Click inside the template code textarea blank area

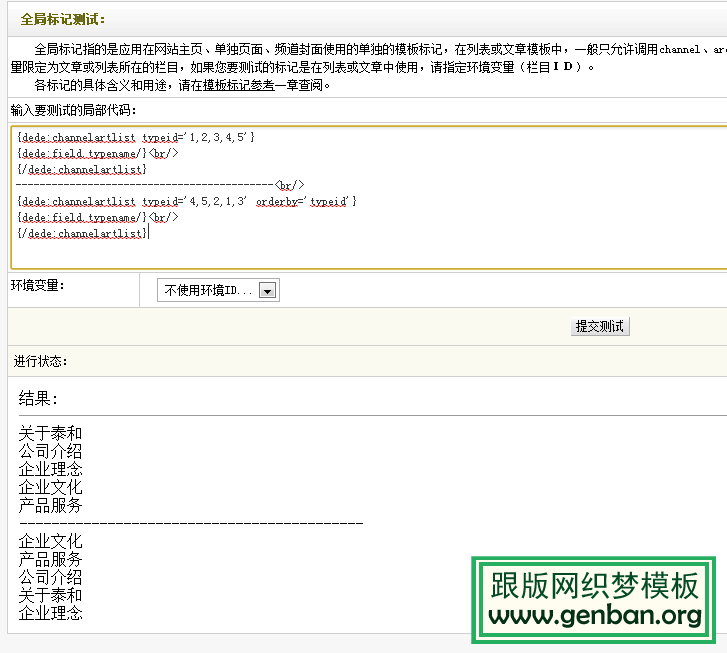pyautogui.click(x=450, y=252)
